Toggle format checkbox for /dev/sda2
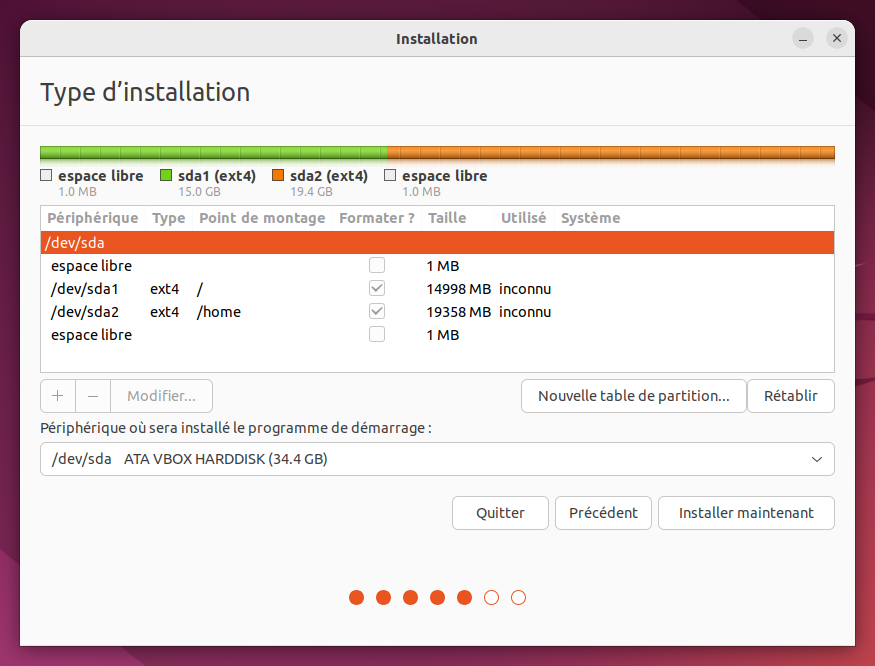Screen dimensions: 875x666 click(377, 312)
